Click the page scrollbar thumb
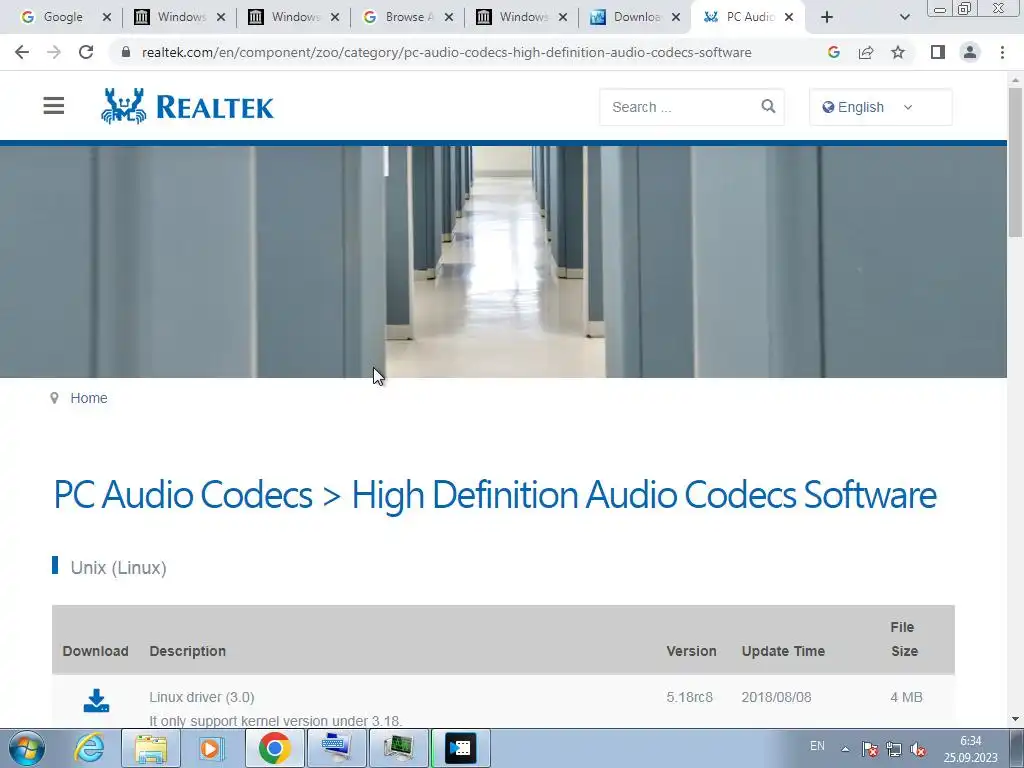Image resolution: width=1024 pixels, height=768 pixels. pyautogui.click(x=1015, y=162)
